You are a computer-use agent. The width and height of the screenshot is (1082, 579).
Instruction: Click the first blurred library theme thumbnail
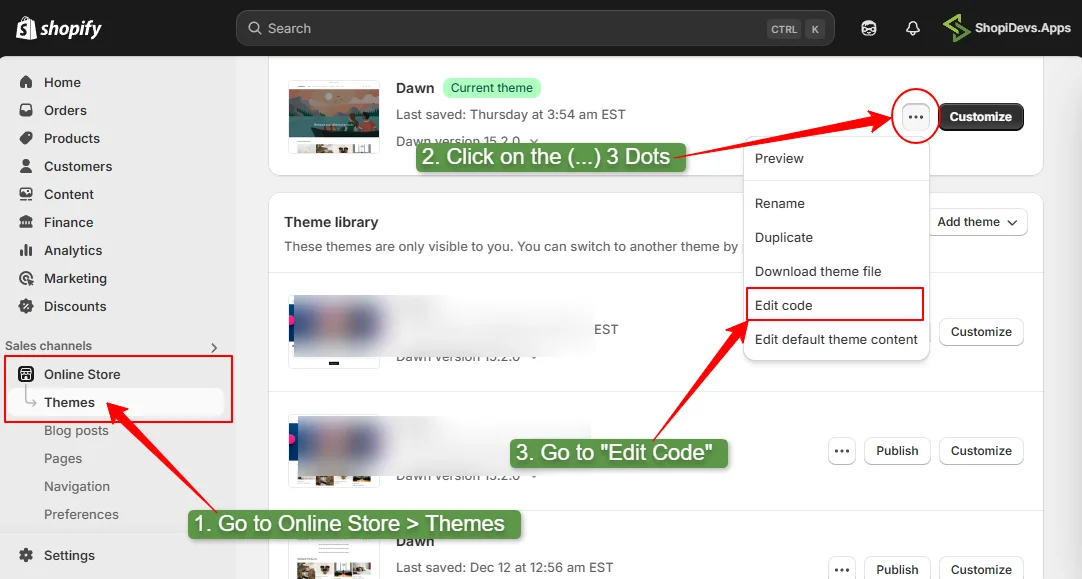pyautogui.click(x=334, y=332)
